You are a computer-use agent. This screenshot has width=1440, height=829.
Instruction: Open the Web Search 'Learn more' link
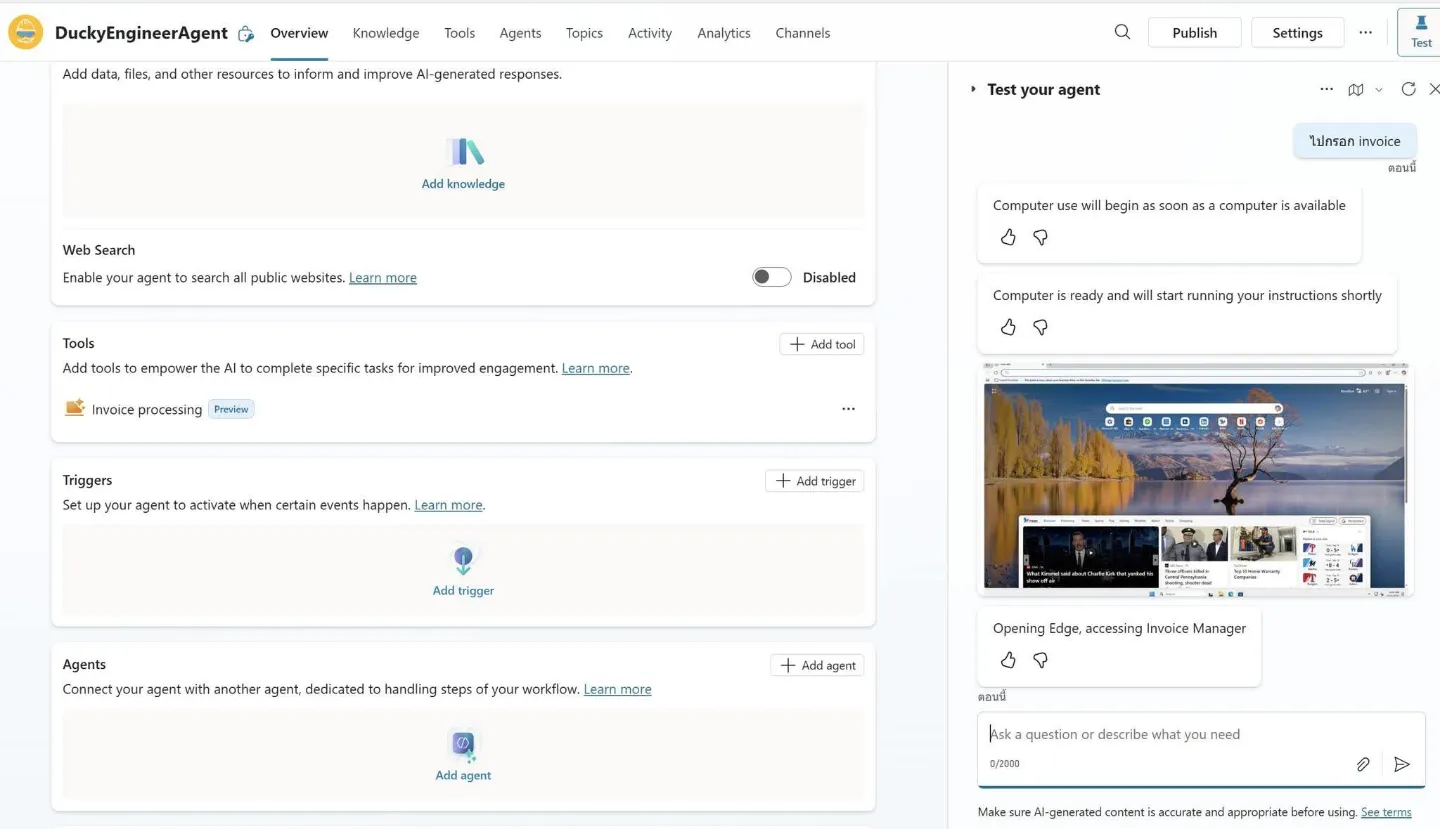pyautogui.click(x=383, y=278)
